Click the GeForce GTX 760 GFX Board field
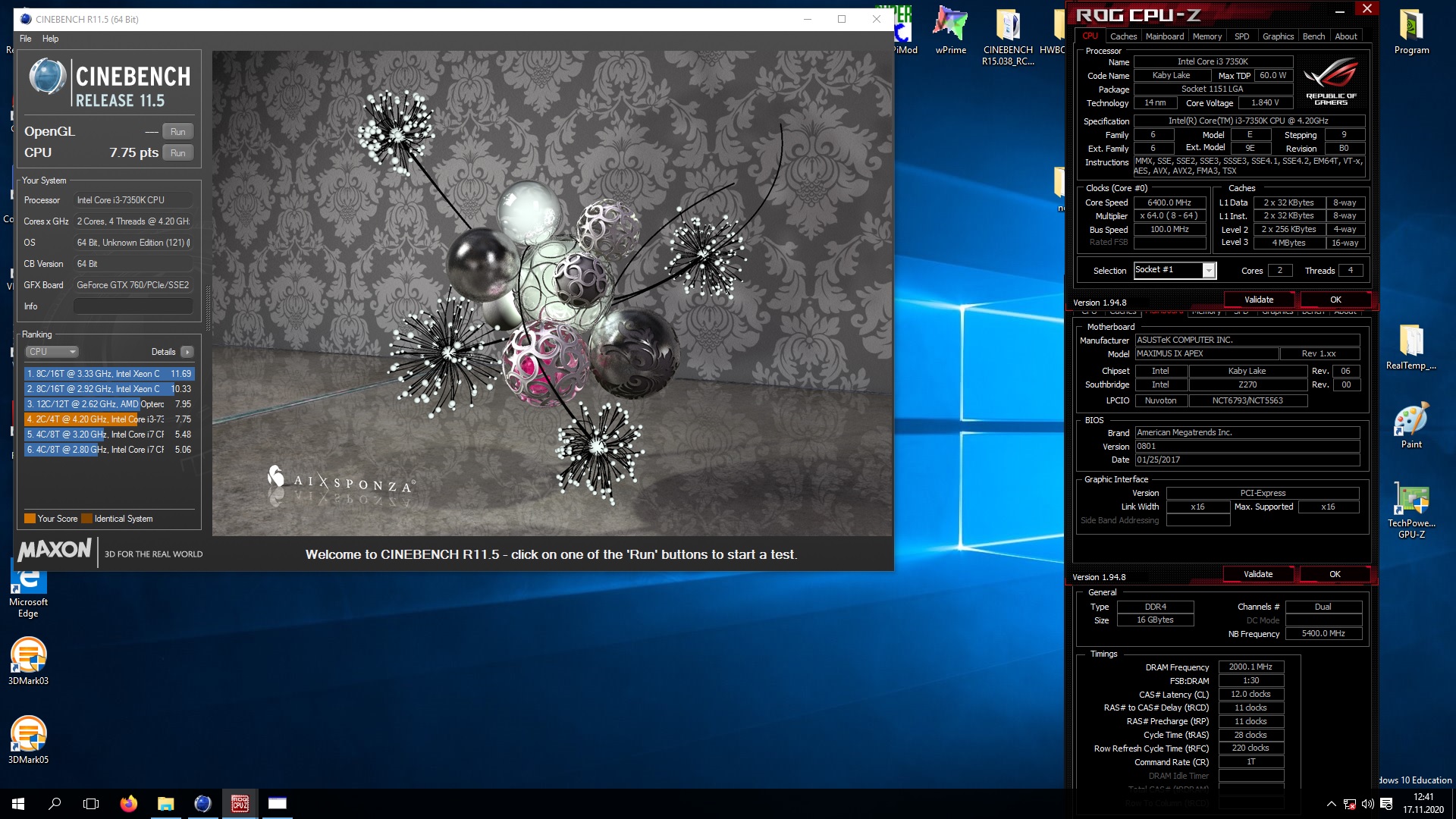The width and height of the screenshot is (1456, 819). point(133,285)
